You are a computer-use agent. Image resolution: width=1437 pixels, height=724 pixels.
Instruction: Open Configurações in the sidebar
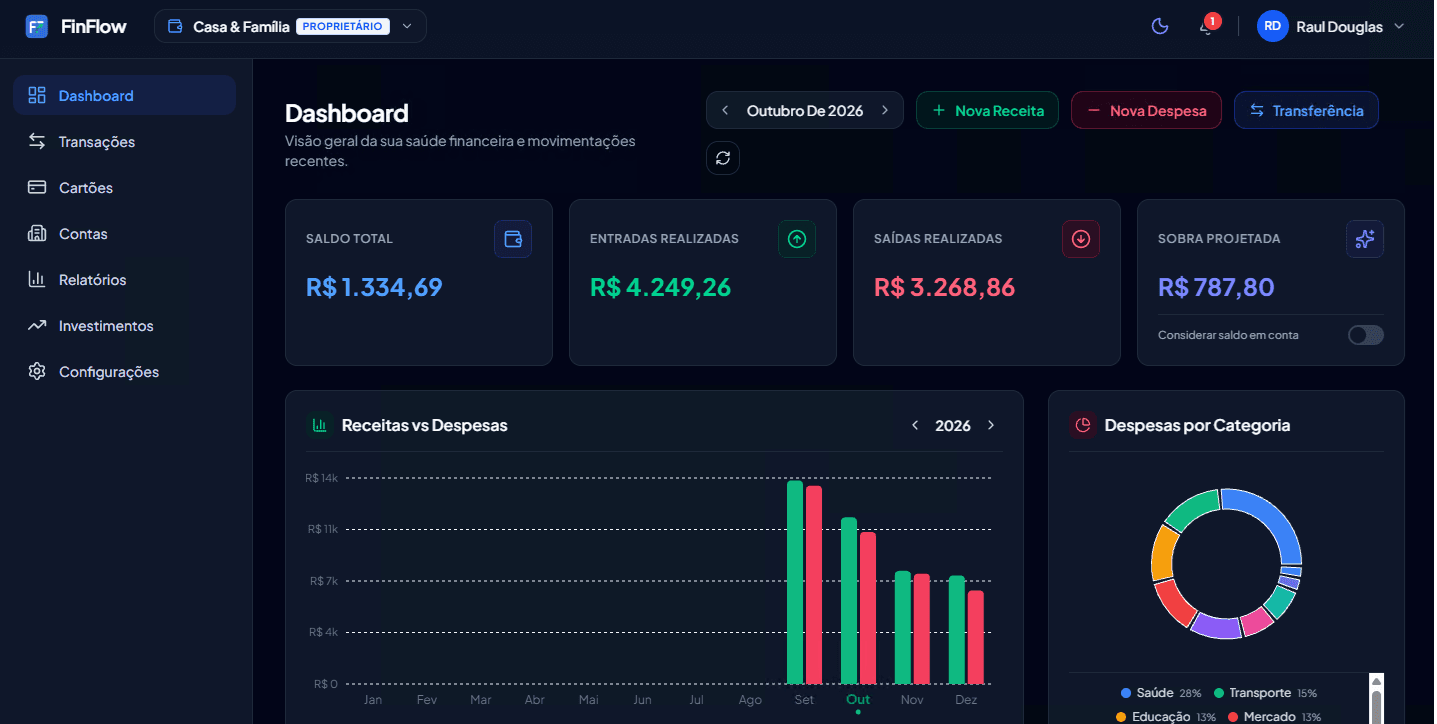[x=124, y=371]
